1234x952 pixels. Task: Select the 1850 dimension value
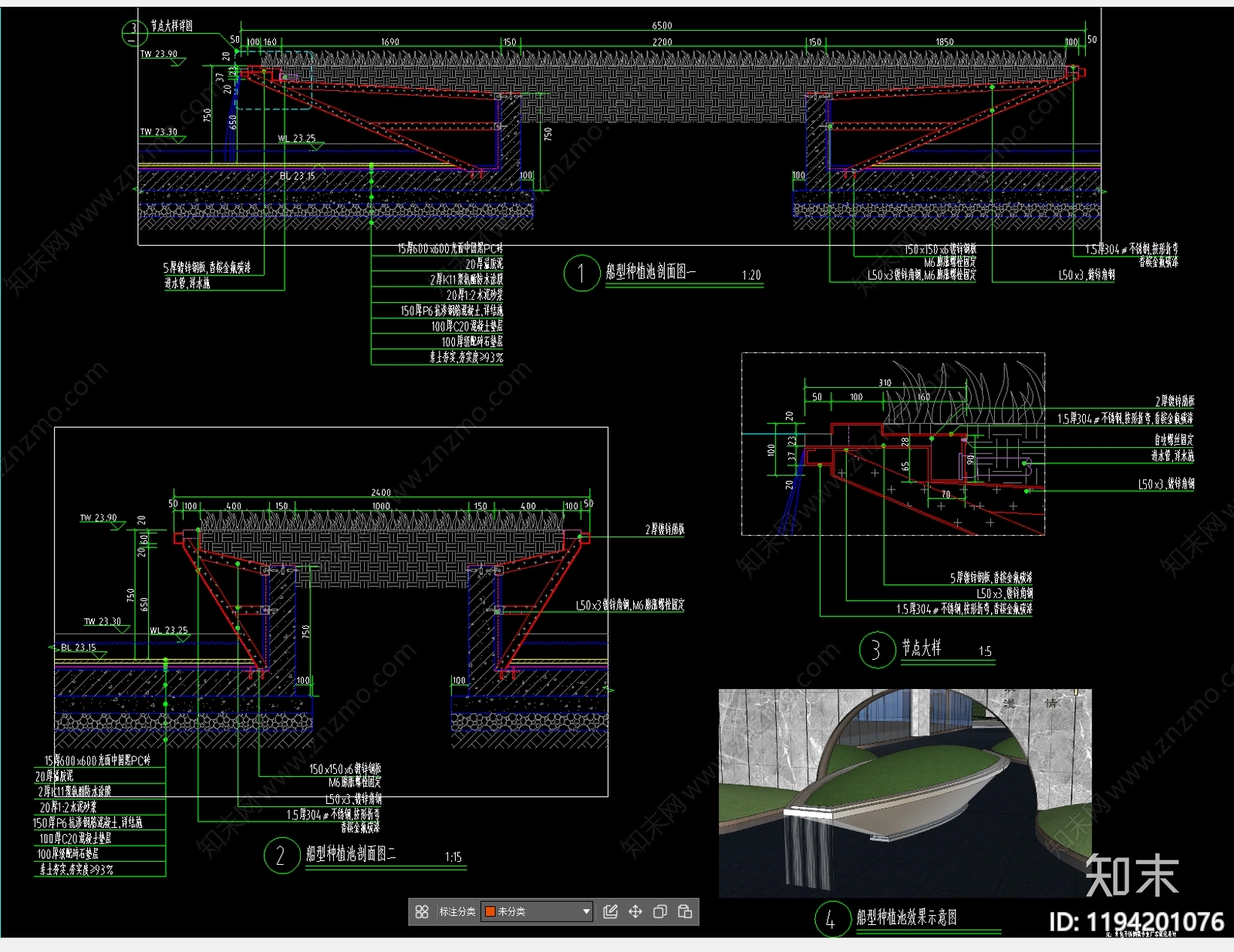(945, 42)
